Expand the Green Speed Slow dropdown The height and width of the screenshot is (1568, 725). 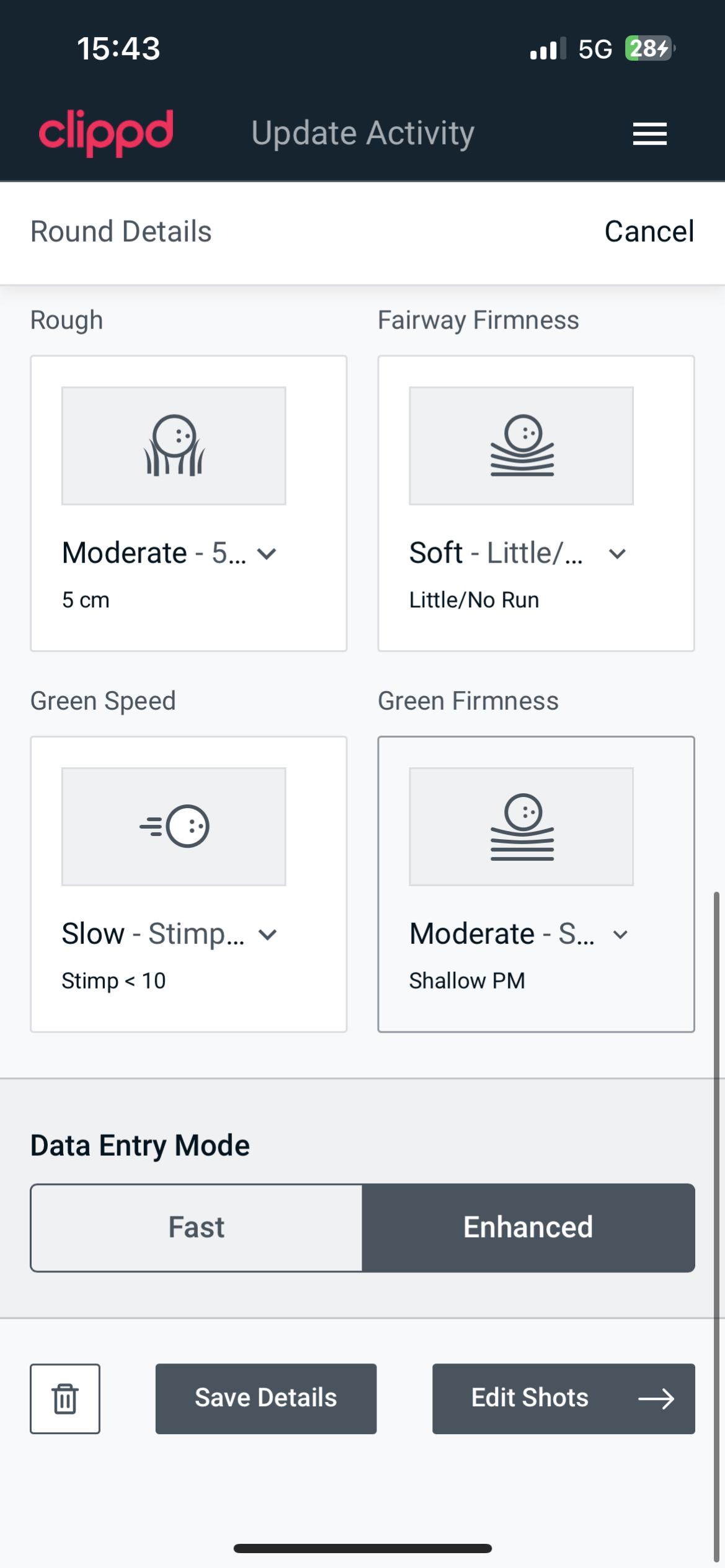pyautogui.click(x=267, y=934)
